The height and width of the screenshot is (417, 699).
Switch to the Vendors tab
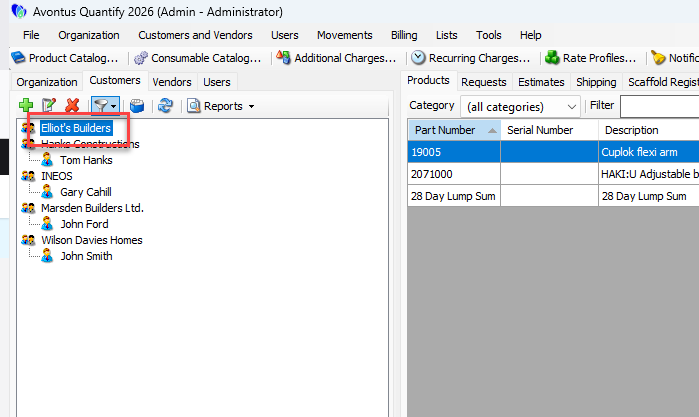pyautogui.click(x=172, y=82)
